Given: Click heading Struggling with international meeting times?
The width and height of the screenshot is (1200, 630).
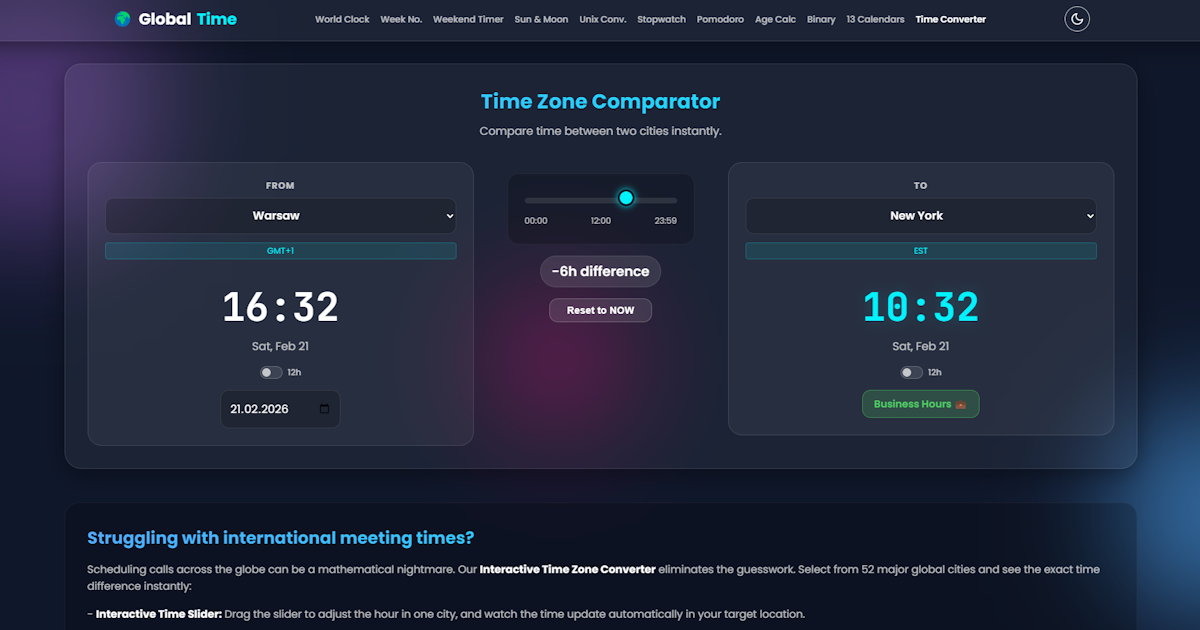Looking at the screenshot, I should pos(281,538).
